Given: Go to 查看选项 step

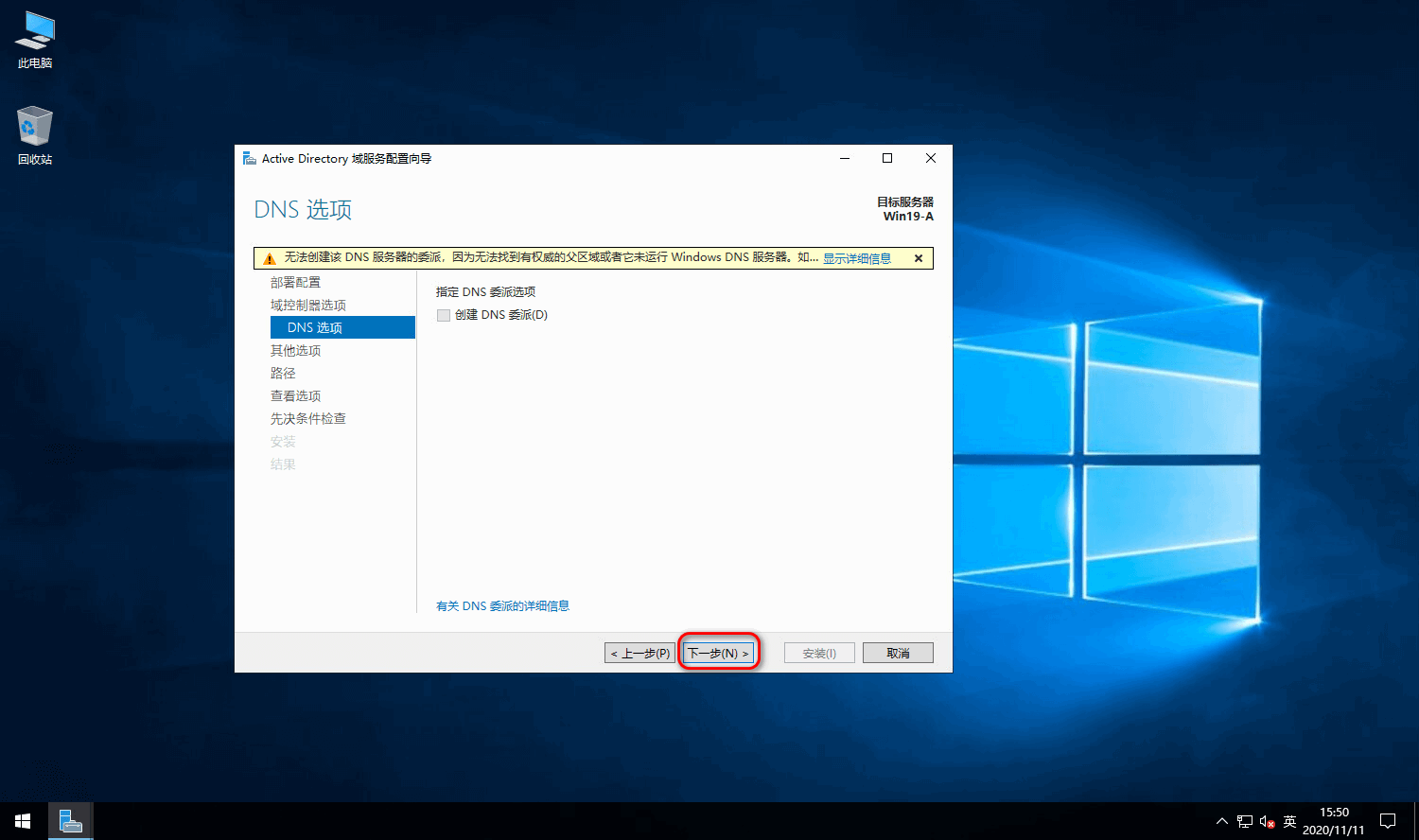Looking at the screenshot, I should pos(296,395).
